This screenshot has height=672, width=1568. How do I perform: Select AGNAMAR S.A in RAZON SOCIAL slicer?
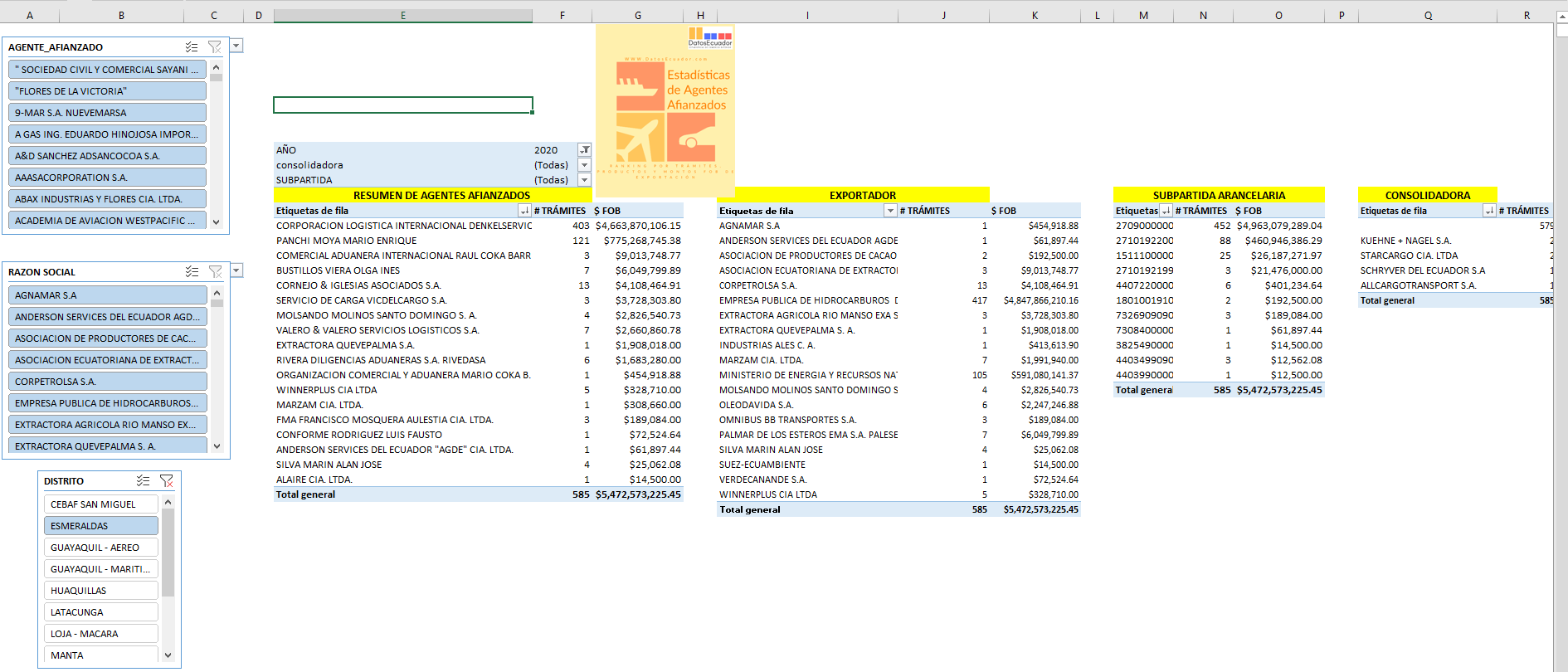107,295
